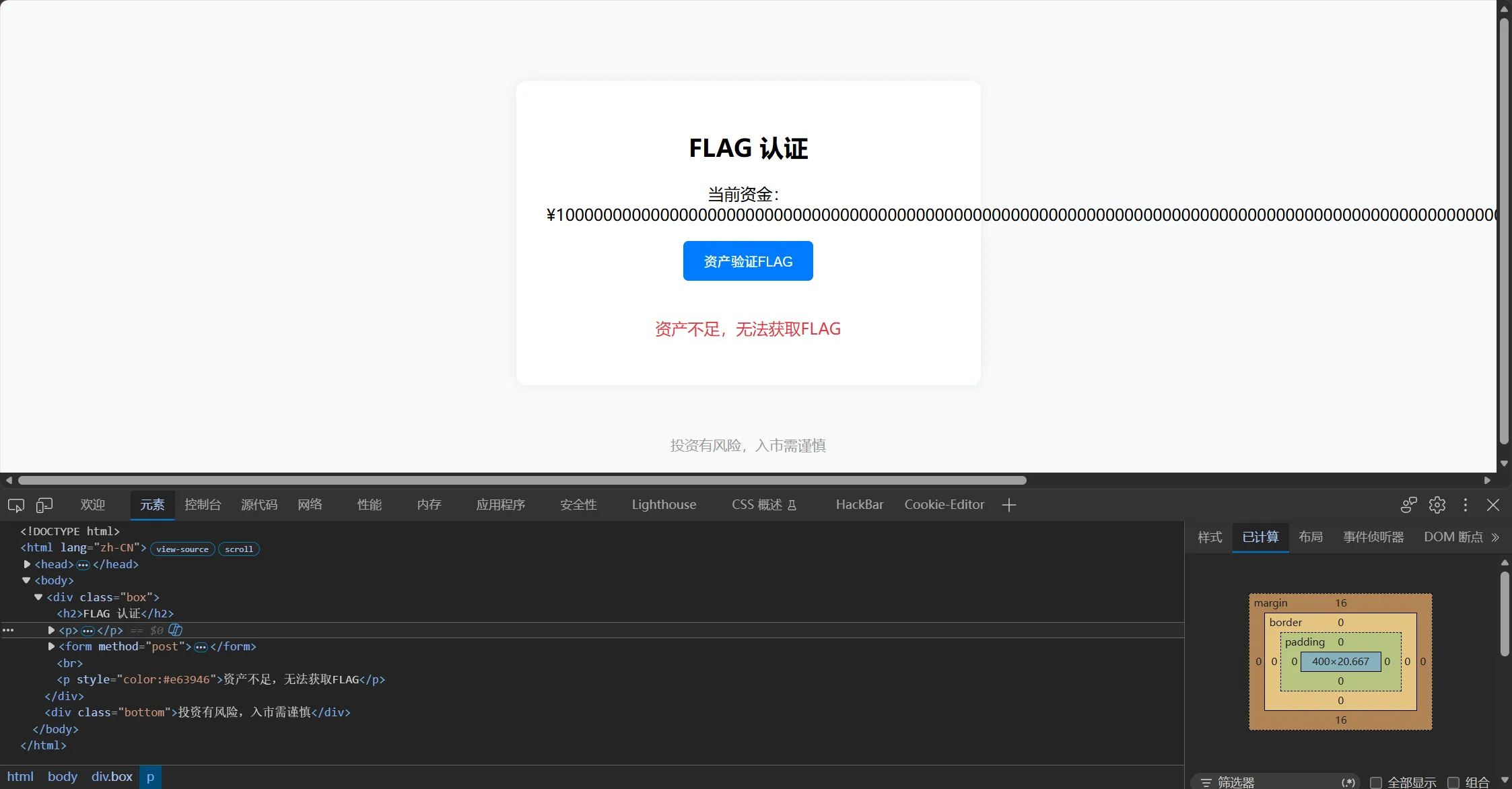The image size is (1512, 789).
Task: Enable the 组合 checkbox
Action: (1453, 782)
